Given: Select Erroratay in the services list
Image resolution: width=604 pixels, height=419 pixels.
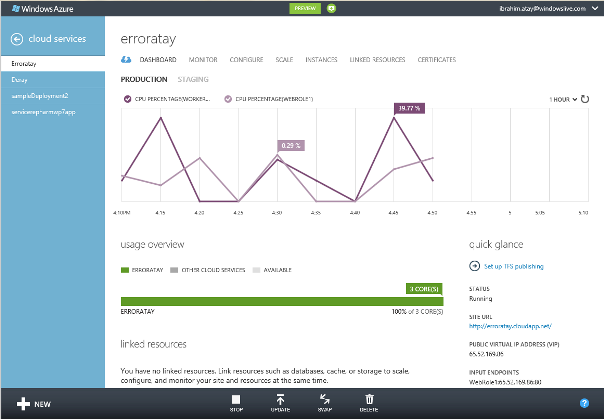Looking at the screenshot, I should coord(53,64).
